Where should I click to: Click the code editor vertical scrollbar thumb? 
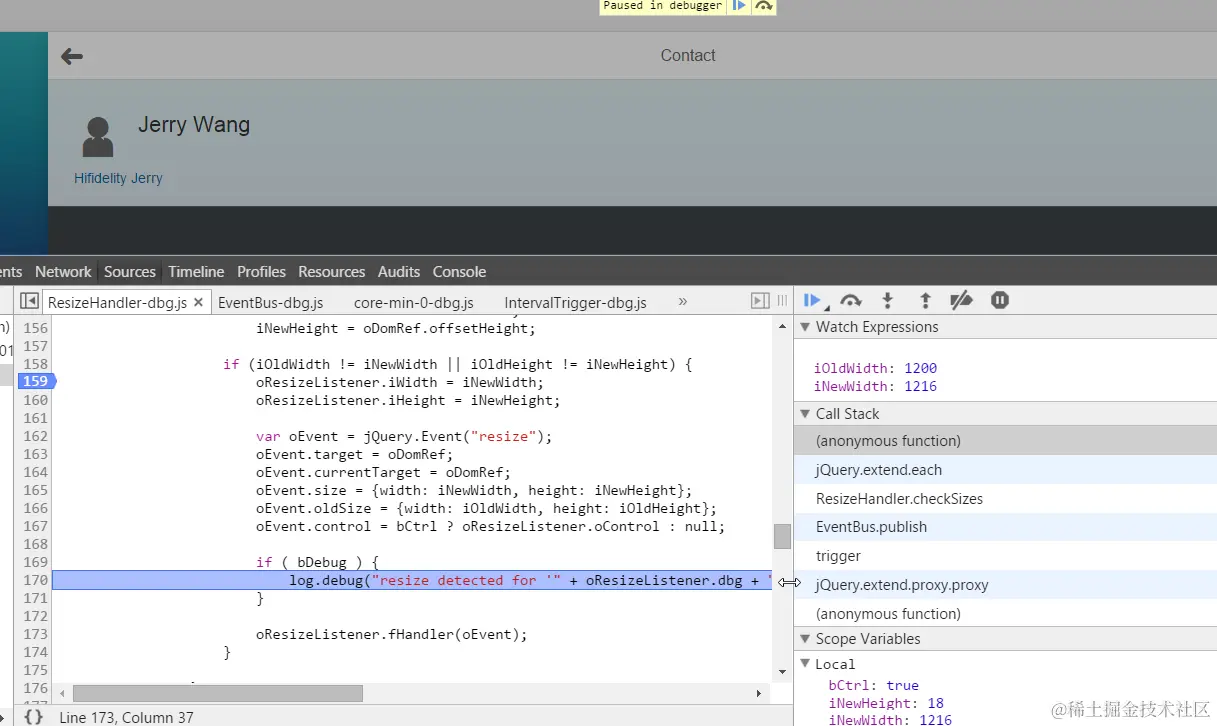click(782, 536)
